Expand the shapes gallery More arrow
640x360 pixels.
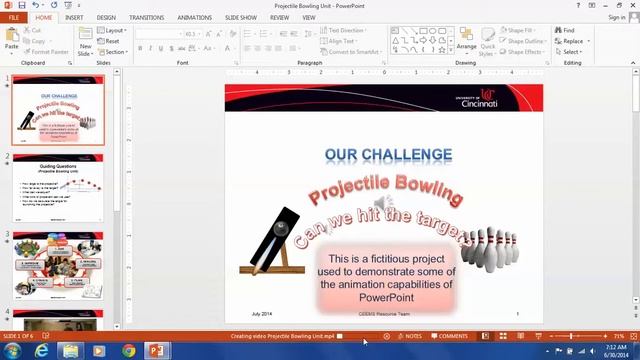click(451, 50)
